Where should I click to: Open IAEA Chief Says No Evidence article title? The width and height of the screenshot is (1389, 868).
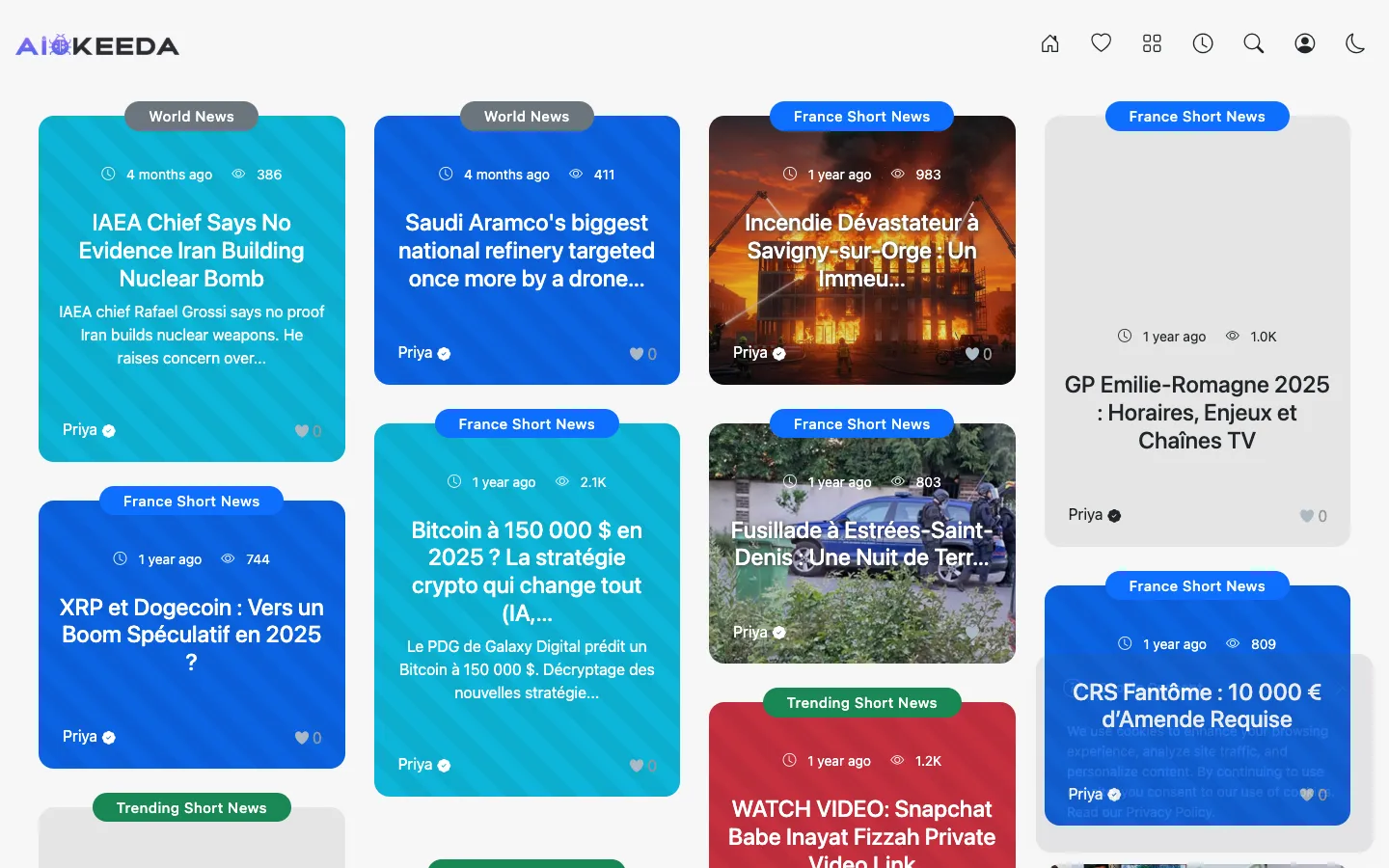coord(191,251)
